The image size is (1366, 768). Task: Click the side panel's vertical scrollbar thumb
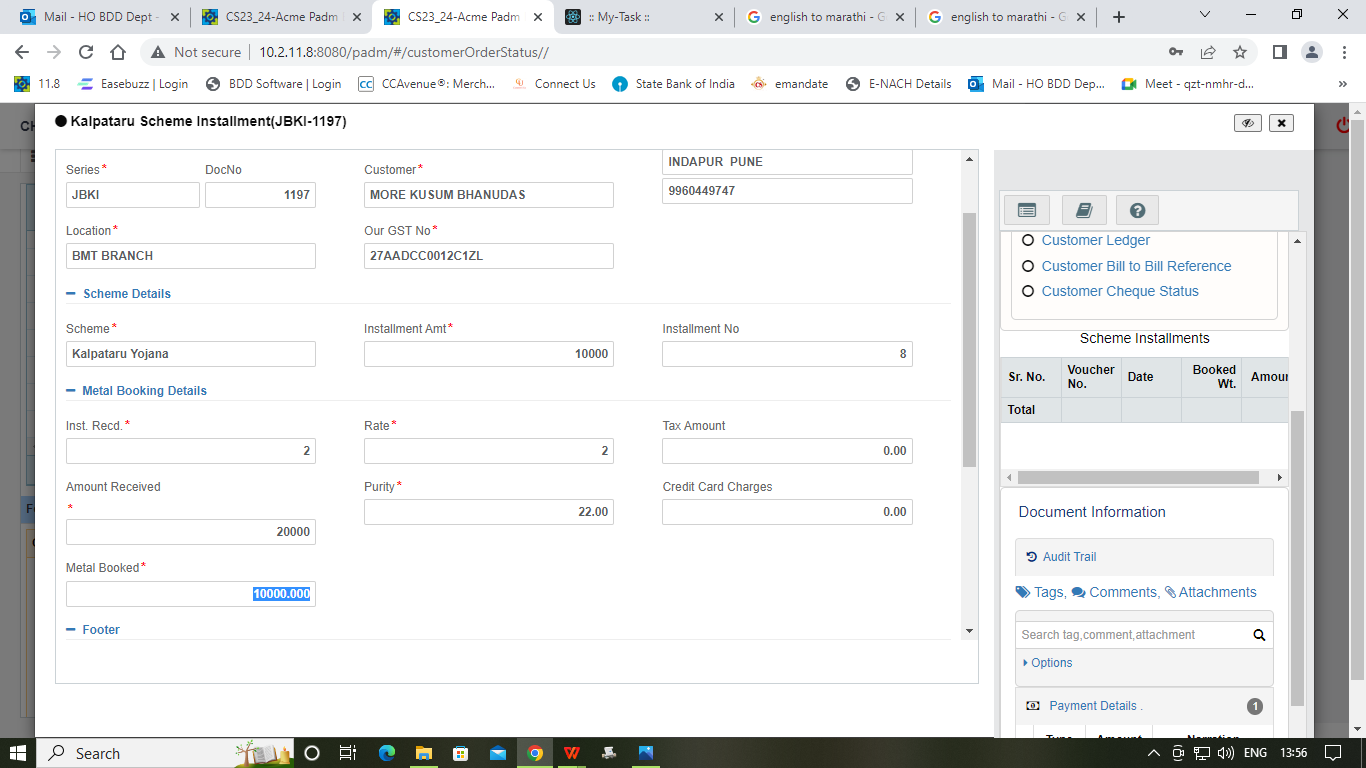click(x=1298, y=558)
